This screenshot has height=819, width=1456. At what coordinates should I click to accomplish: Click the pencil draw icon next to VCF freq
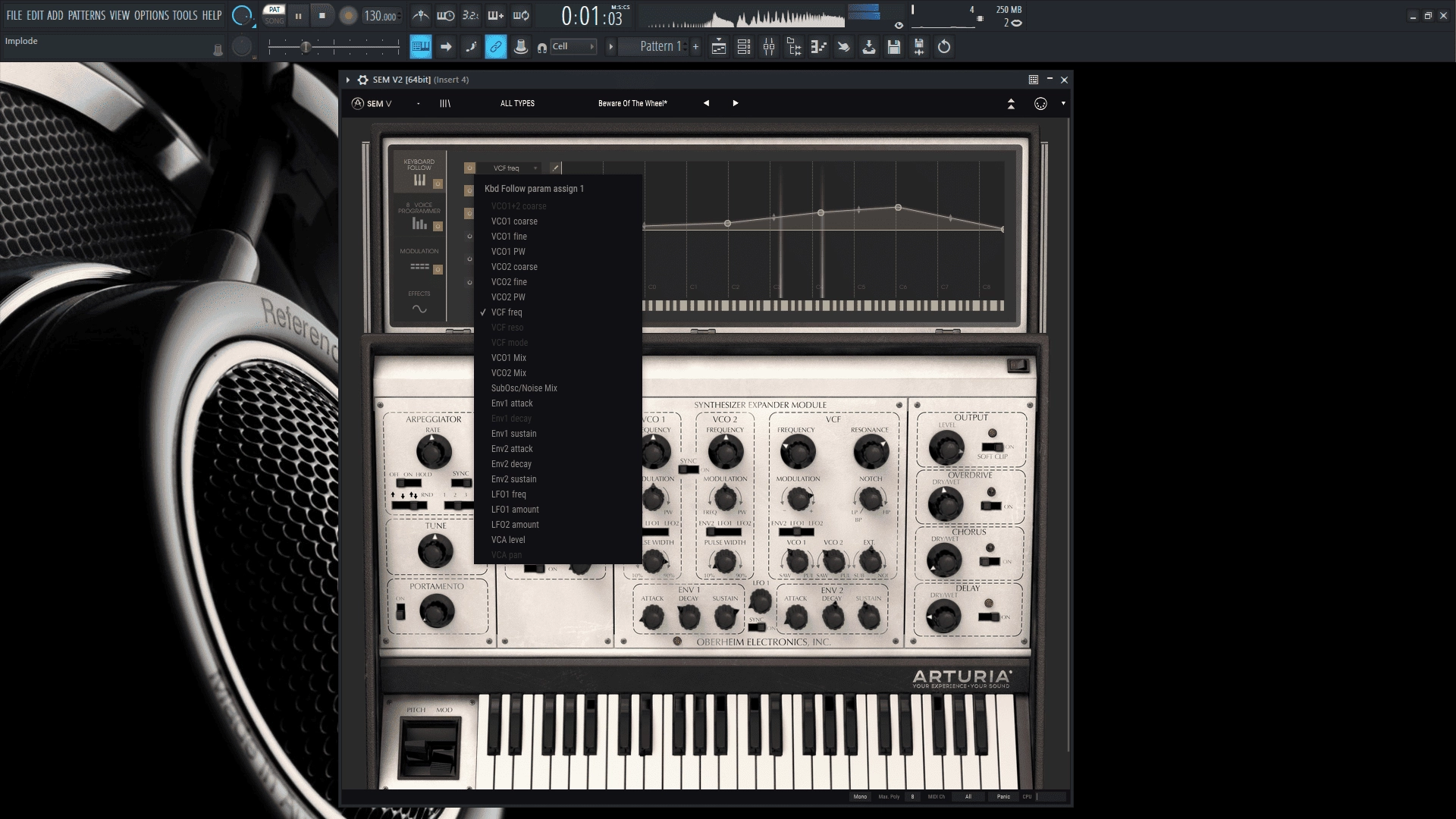(x=555, y=168)
